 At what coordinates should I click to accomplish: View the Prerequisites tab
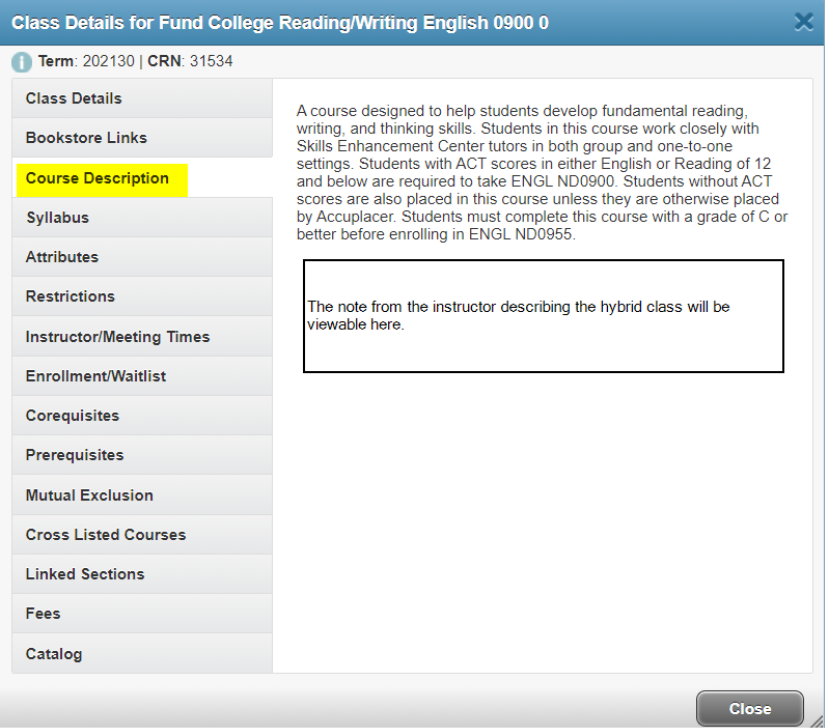(x=75, y=455)
